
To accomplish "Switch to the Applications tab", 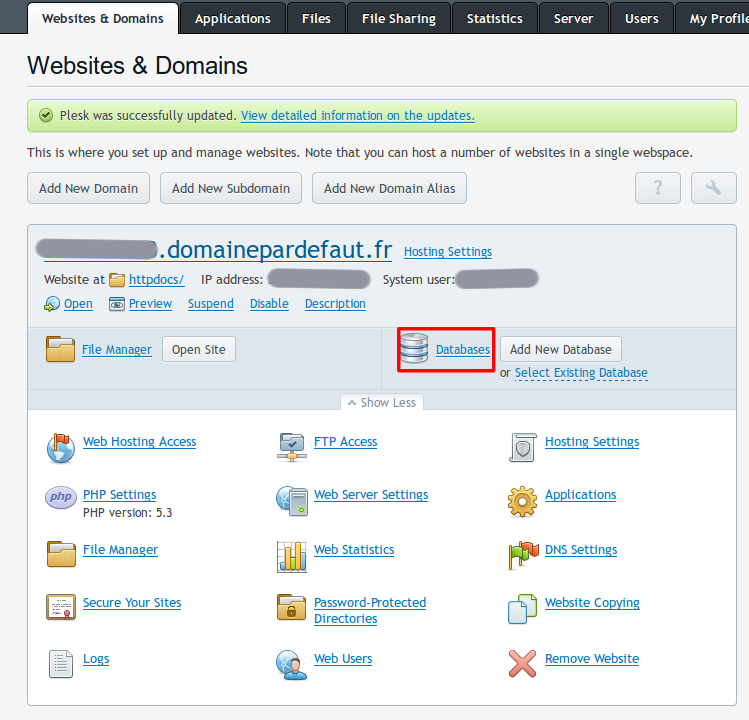I will coord(233,18).
